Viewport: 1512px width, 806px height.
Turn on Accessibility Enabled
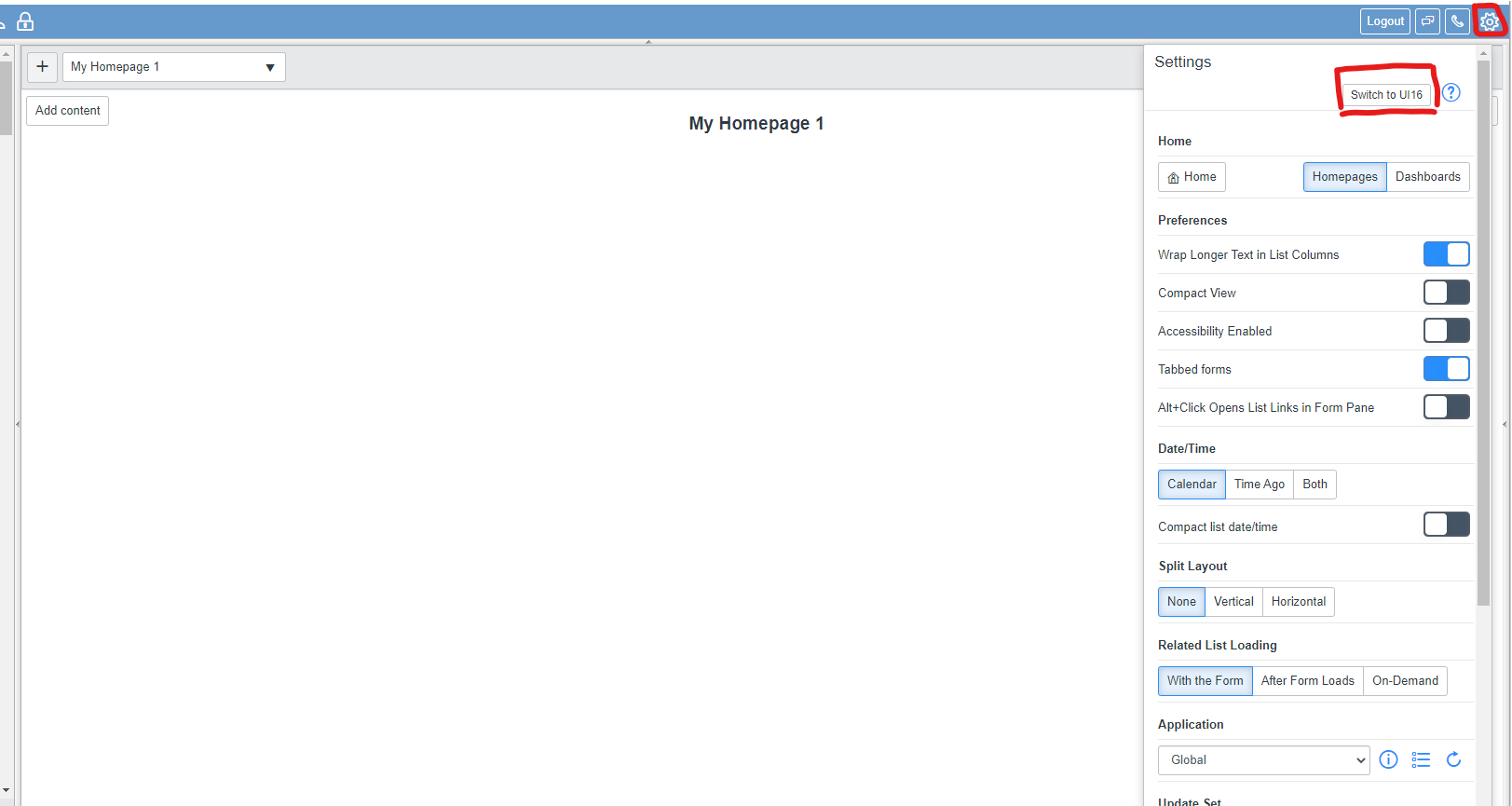[1446, 331]
